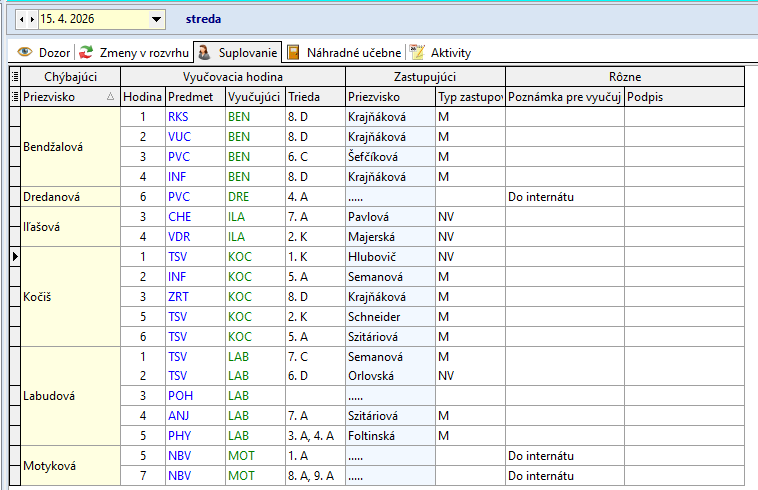Click the Dozor eye icon

tap(25, 52)
